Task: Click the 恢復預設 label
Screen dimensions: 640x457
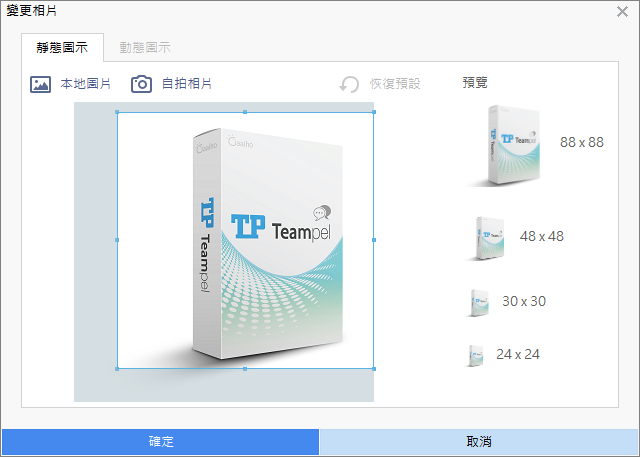Action: tap(395, 84)
